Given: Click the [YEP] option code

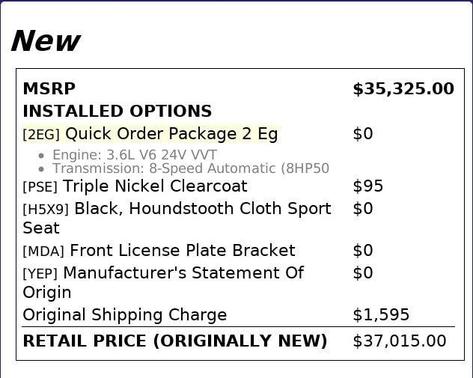Looking at the screenshot, I should [x=40, y=274].
